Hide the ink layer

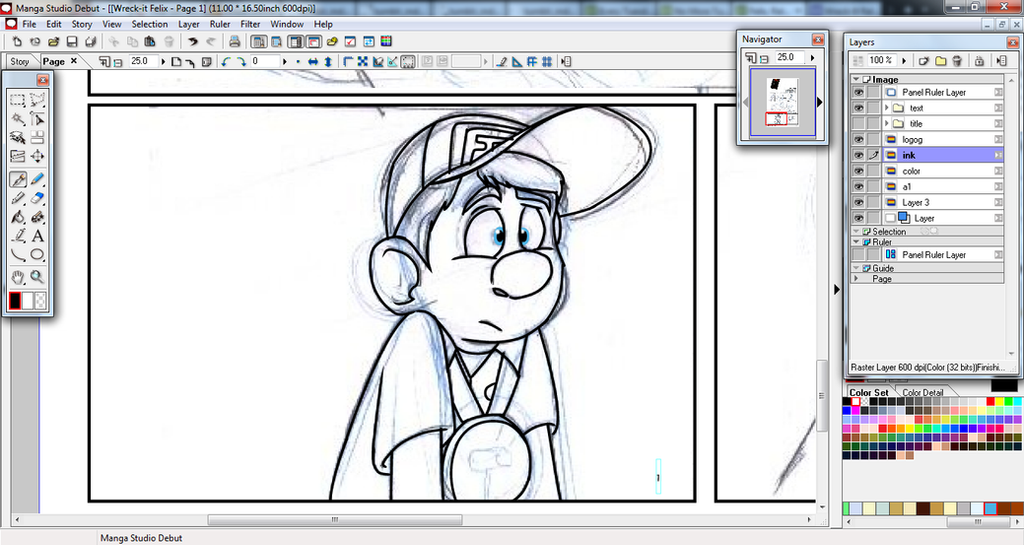point(858,155)
